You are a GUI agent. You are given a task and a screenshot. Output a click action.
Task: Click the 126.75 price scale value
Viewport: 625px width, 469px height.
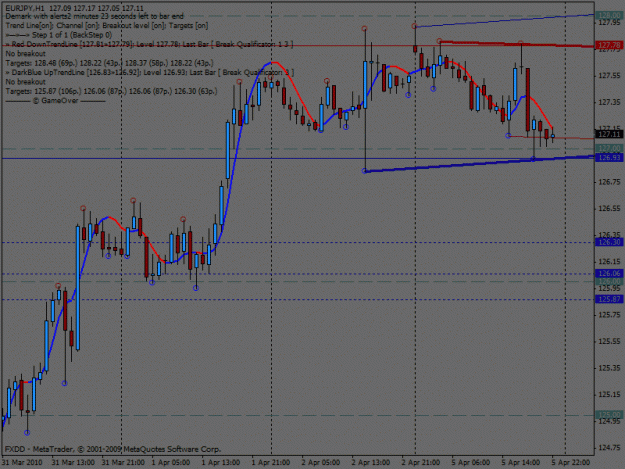point(609,182)
